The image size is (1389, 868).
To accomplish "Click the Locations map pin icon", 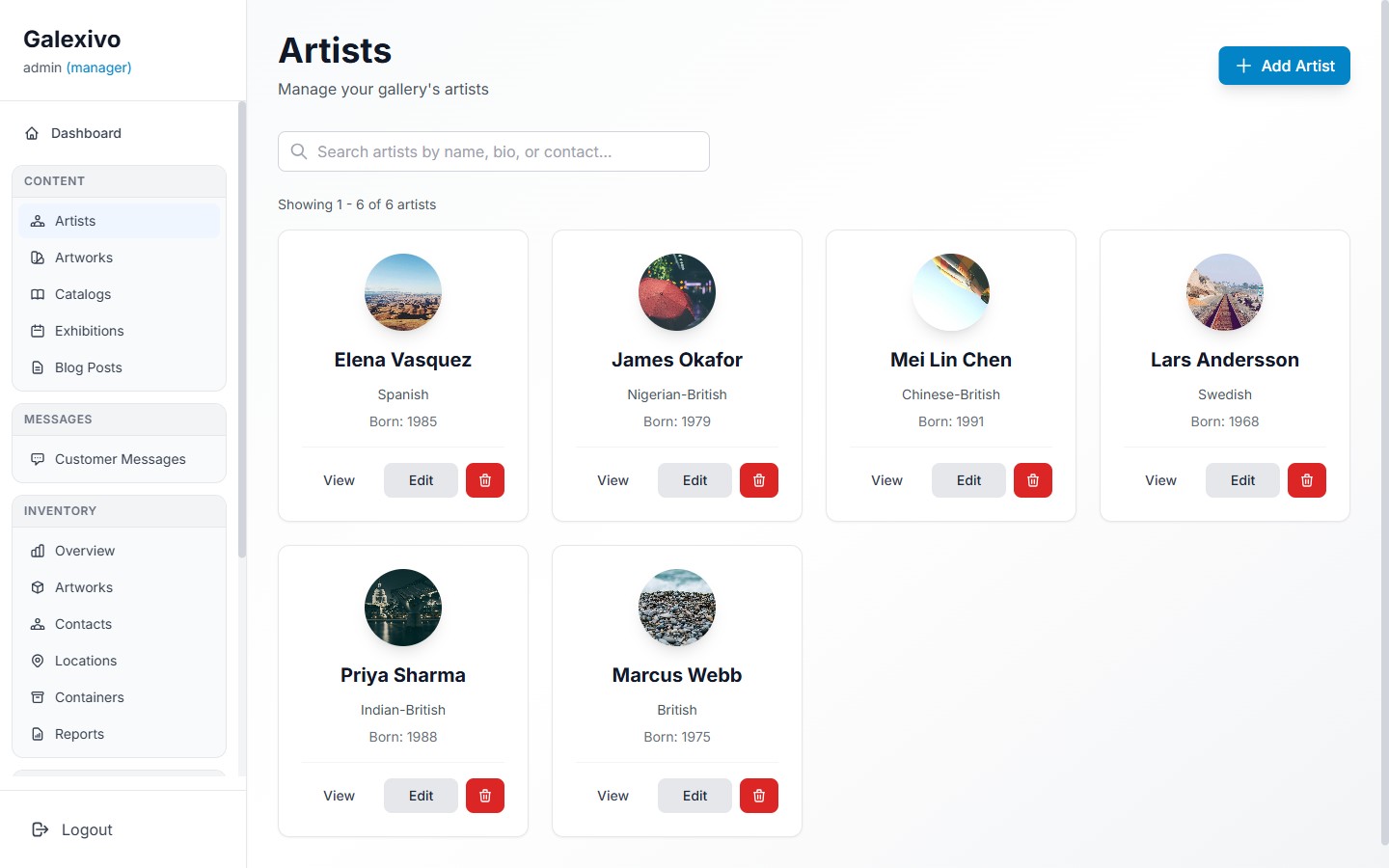I will tap(37, 661).
